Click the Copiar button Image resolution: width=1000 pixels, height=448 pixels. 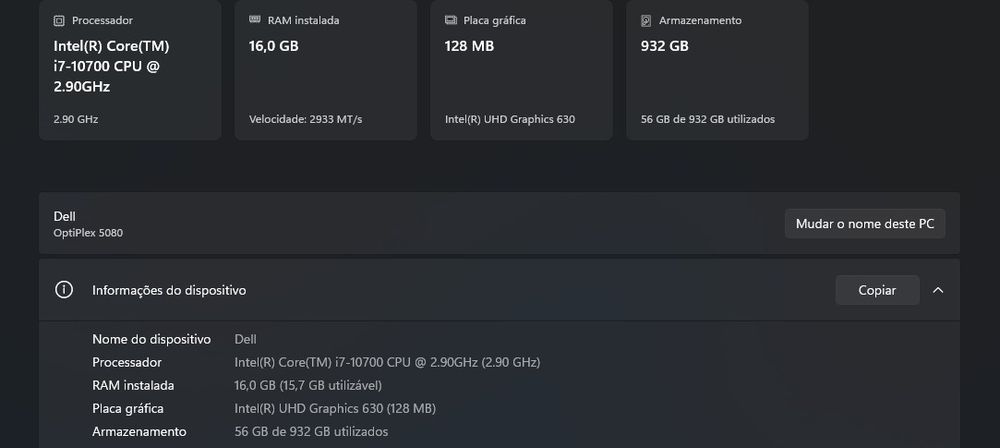[877, 290]
